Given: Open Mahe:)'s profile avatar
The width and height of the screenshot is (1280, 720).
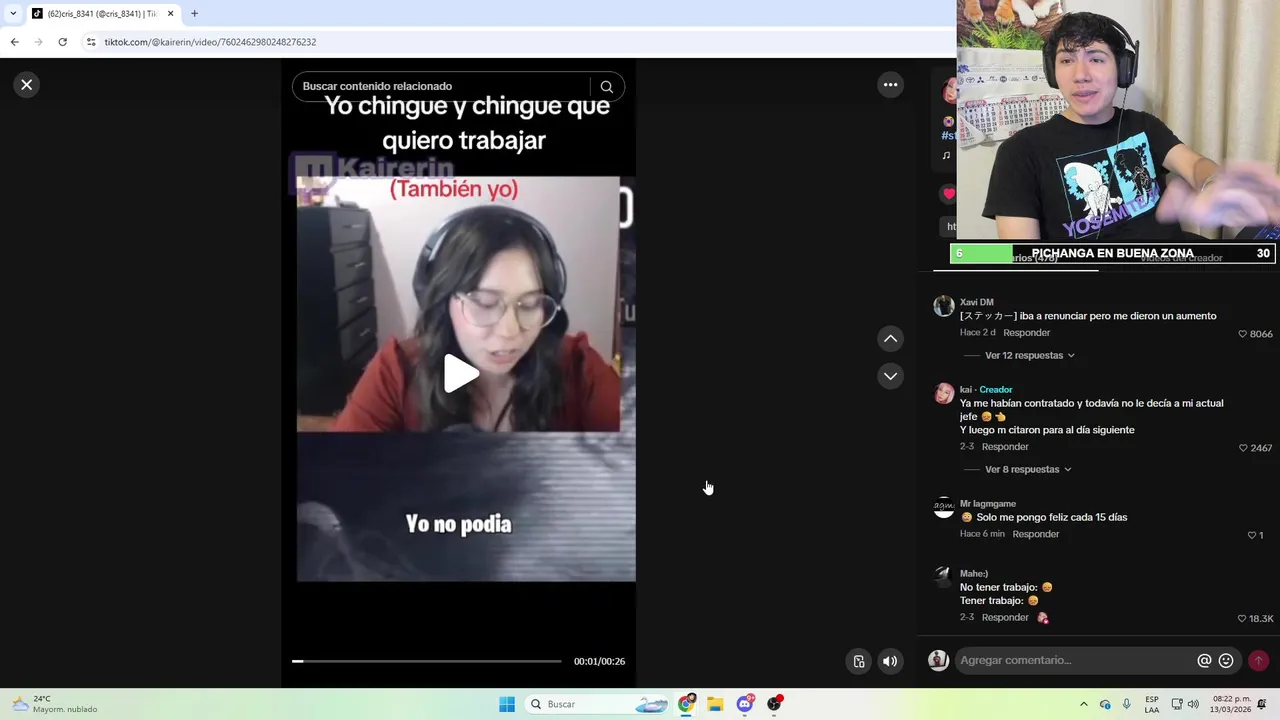Looking at the screenshot, I should pos(942,576).
